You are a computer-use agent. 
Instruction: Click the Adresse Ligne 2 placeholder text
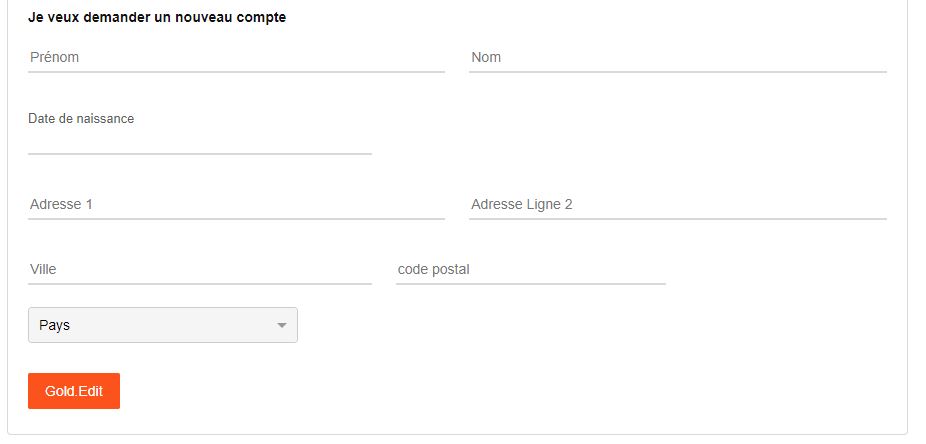(x=521, y=205)
